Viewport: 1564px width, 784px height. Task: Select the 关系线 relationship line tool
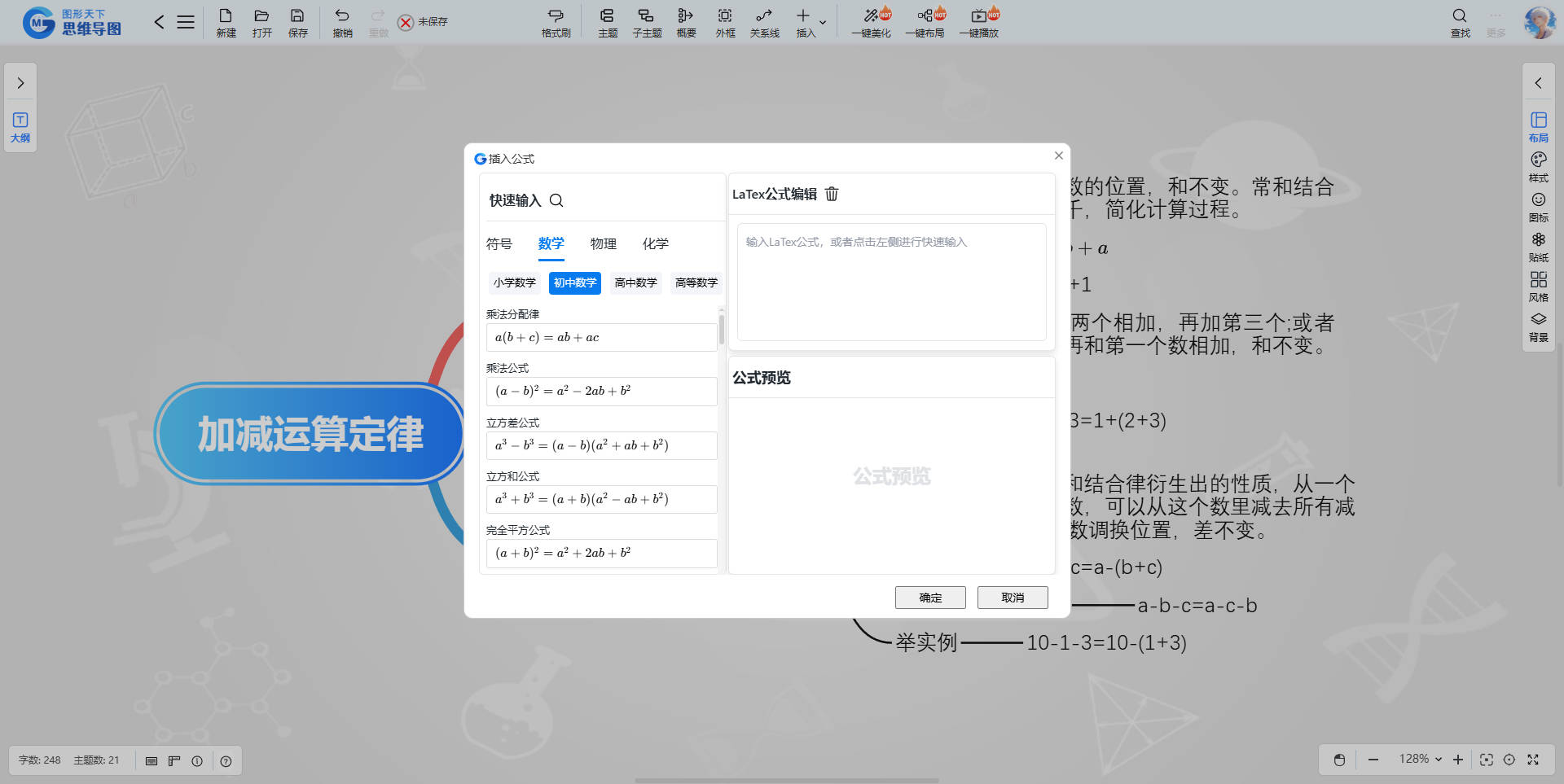tap(764, 22)
